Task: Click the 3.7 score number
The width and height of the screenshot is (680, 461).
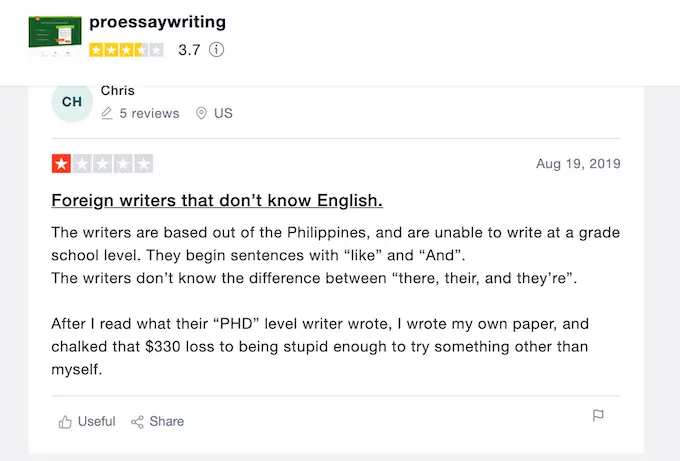Action: [x=189, y=49]
